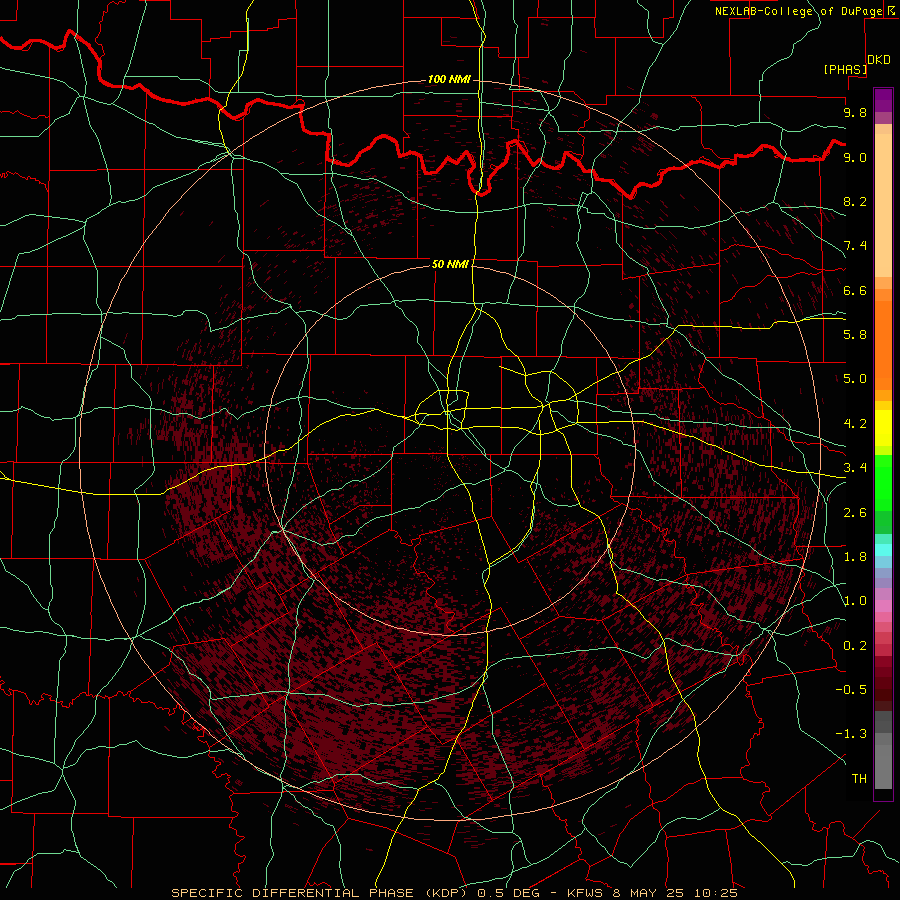Click the 3.4 scale value
This screenshot has width=900, height=900.
(855, 468)
